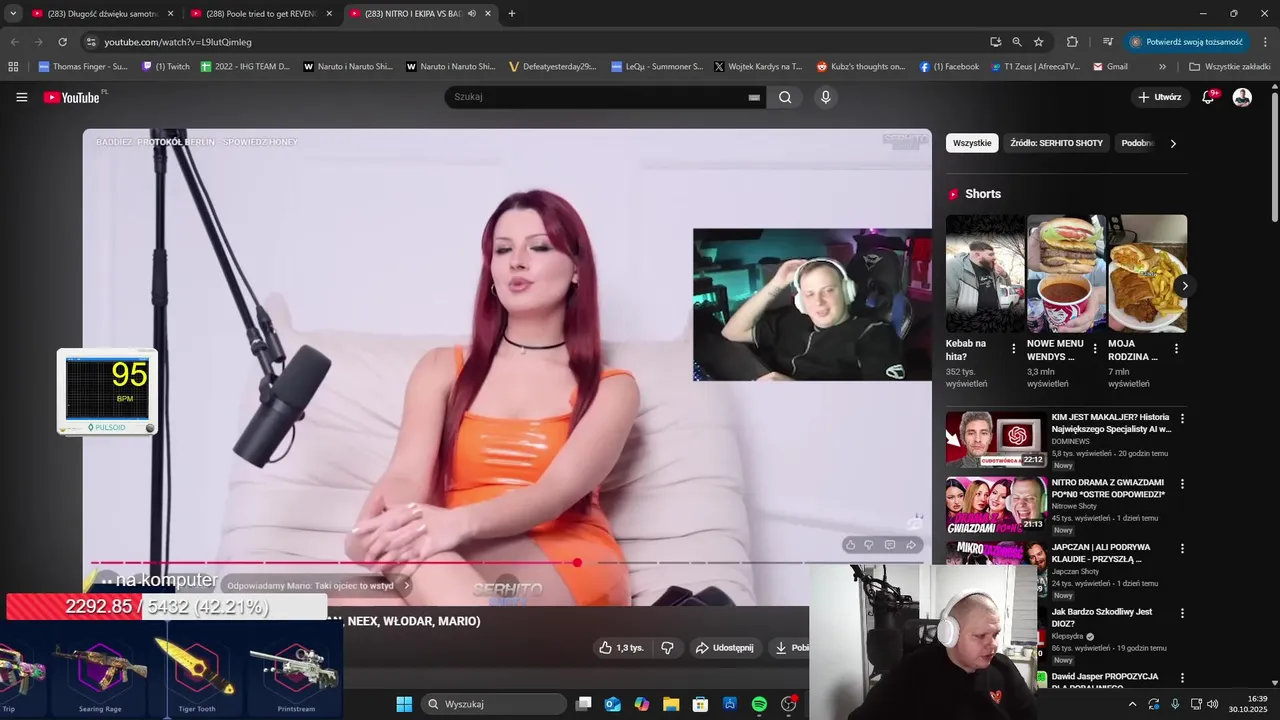Click the in-video share arrow overlay icon

click(911, 545)
